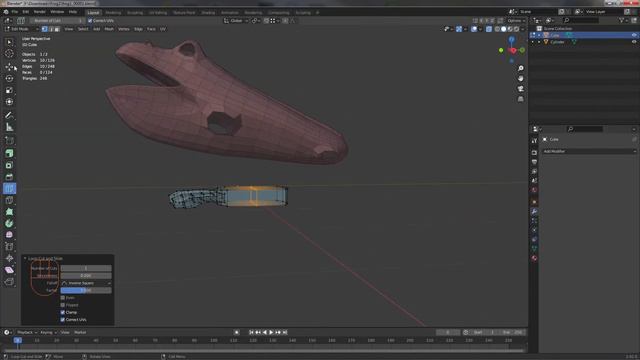
Task: Collapse the Loop Cut and Slide panel
Action: click(25, 258)
